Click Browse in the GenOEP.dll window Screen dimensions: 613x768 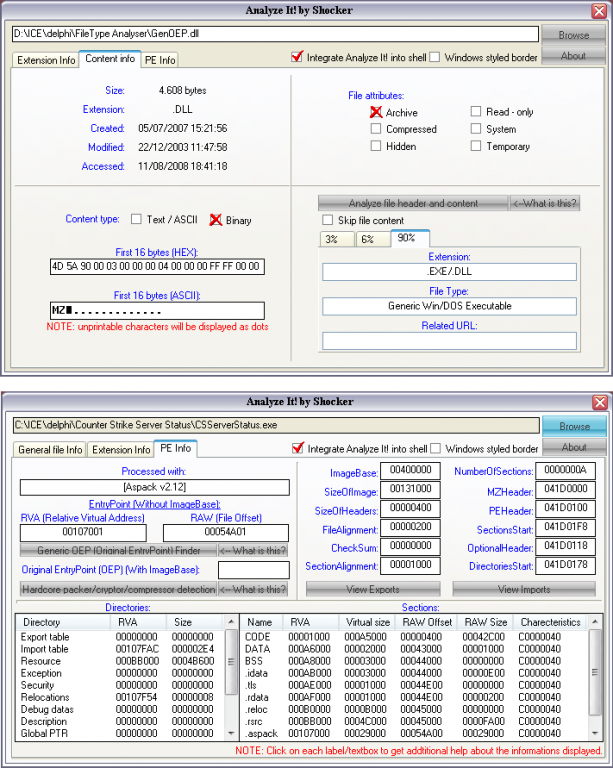(x=573, y=35)
